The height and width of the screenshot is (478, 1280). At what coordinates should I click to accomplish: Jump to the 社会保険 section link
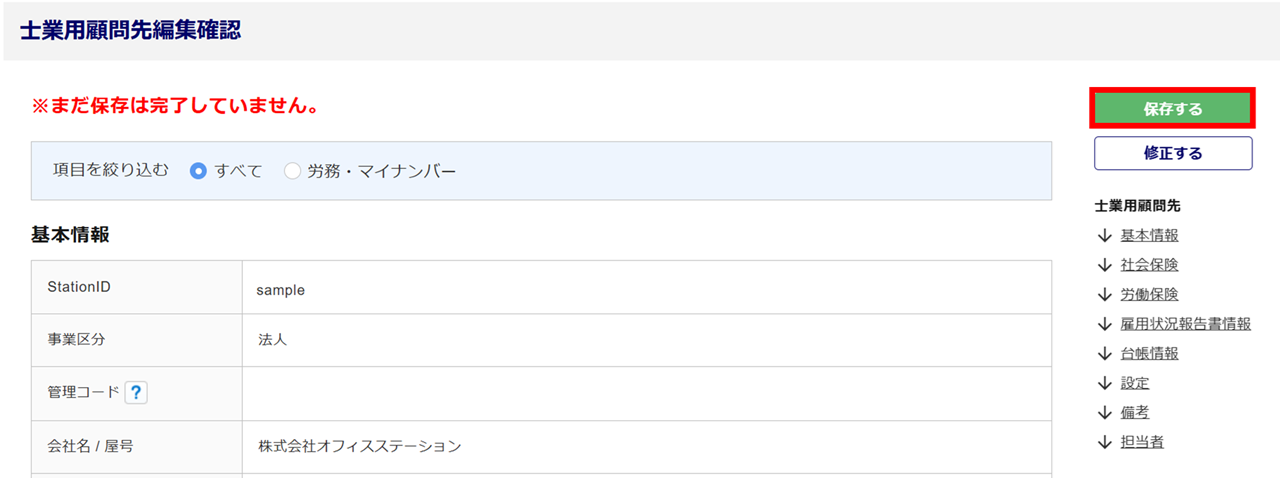point(1149,265)
